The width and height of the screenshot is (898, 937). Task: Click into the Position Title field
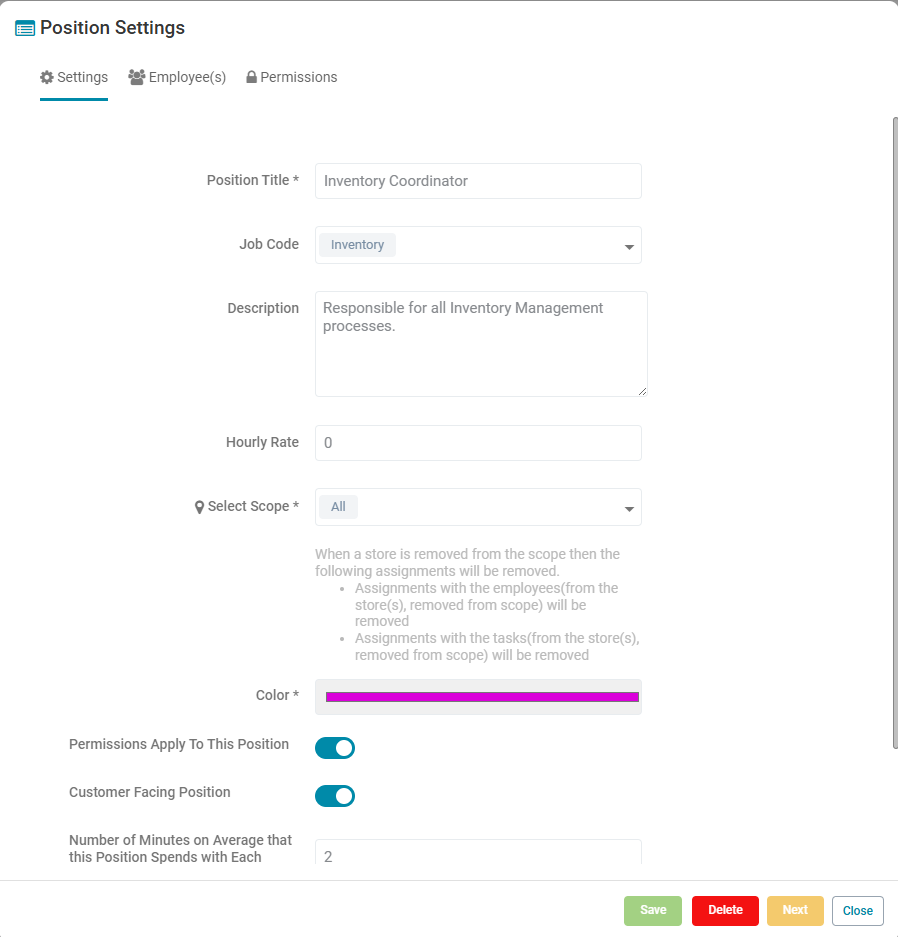[x=478, y=181]
